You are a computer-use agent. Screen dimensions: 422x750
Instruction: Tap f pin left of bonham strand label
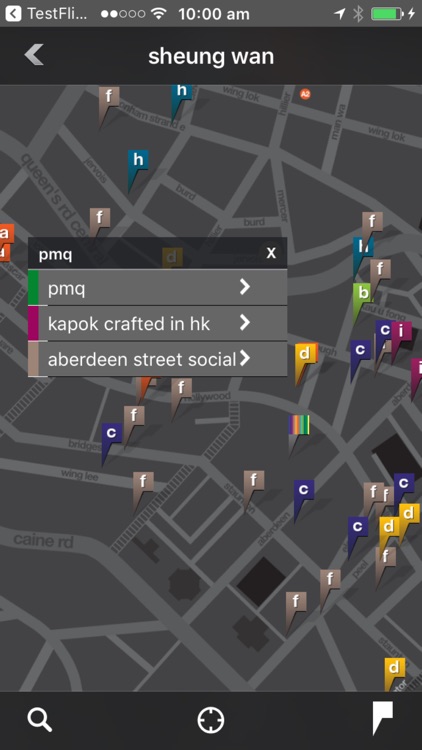109,97
